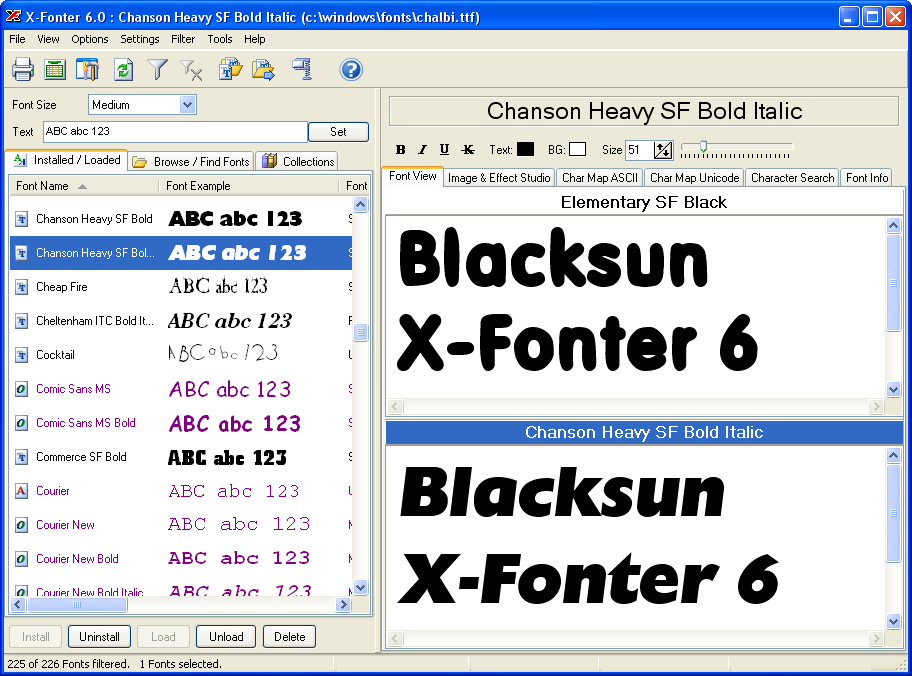The image size is (912, 676).
Task: Click the printer icon in toolbar
Action: click(x=23, y=69)
